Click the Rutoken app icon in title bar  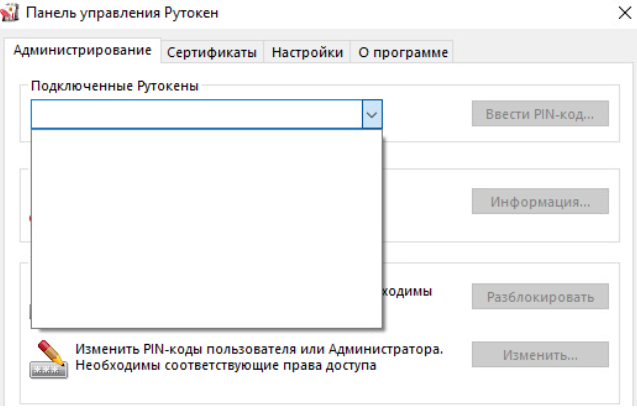[x=10, y=12]
